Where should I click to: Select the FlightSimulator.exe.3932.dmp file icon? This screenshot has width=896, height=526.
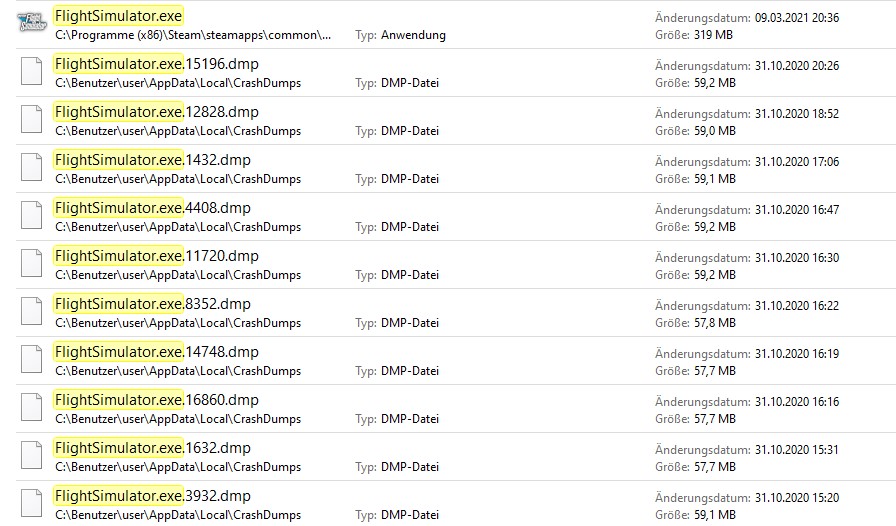click(31, 504)
